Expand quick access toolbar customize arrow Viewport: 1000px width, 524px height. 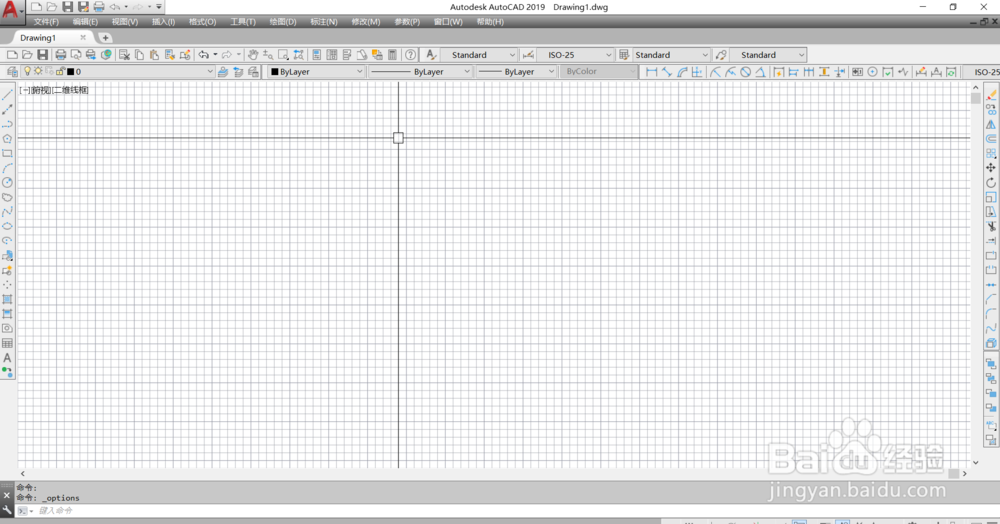coord(159,7)
